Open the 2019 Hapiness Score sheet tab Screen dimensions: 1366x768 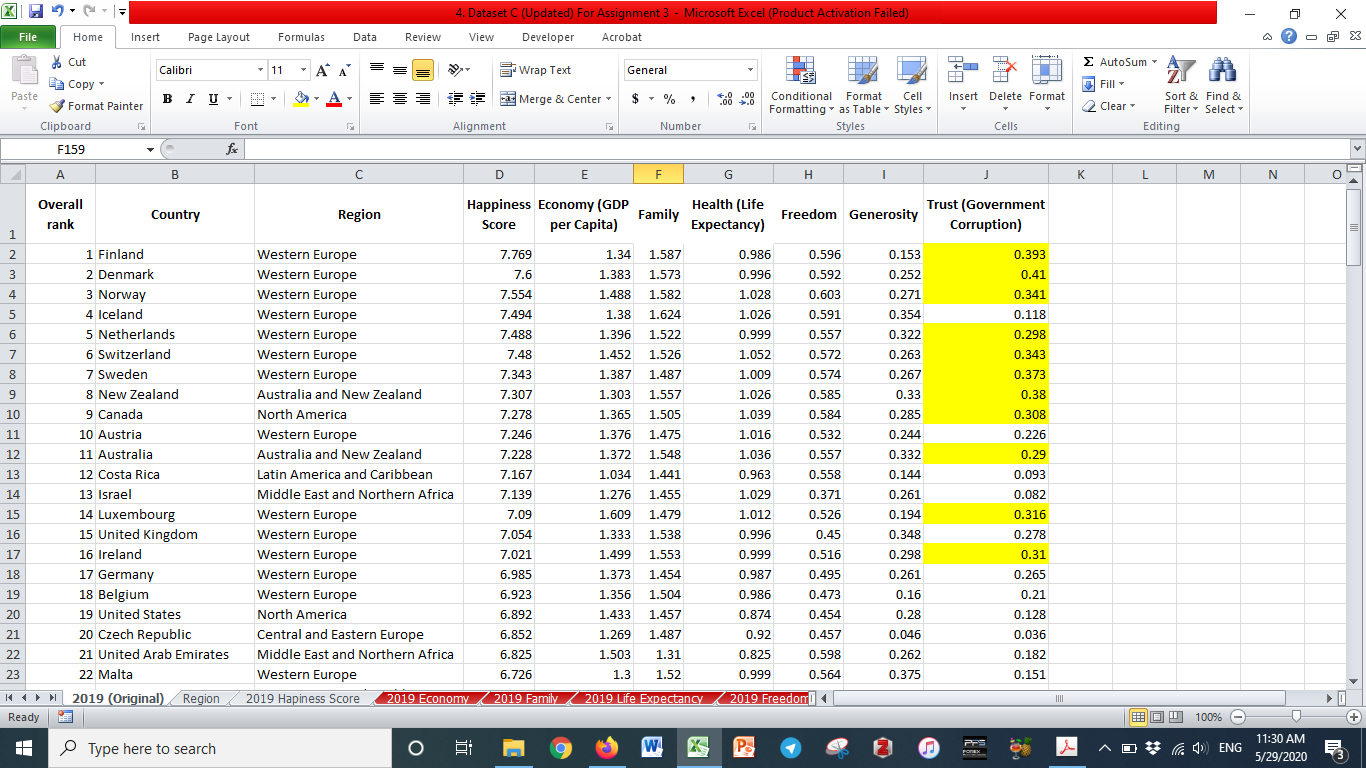click(x=302, y=699)
